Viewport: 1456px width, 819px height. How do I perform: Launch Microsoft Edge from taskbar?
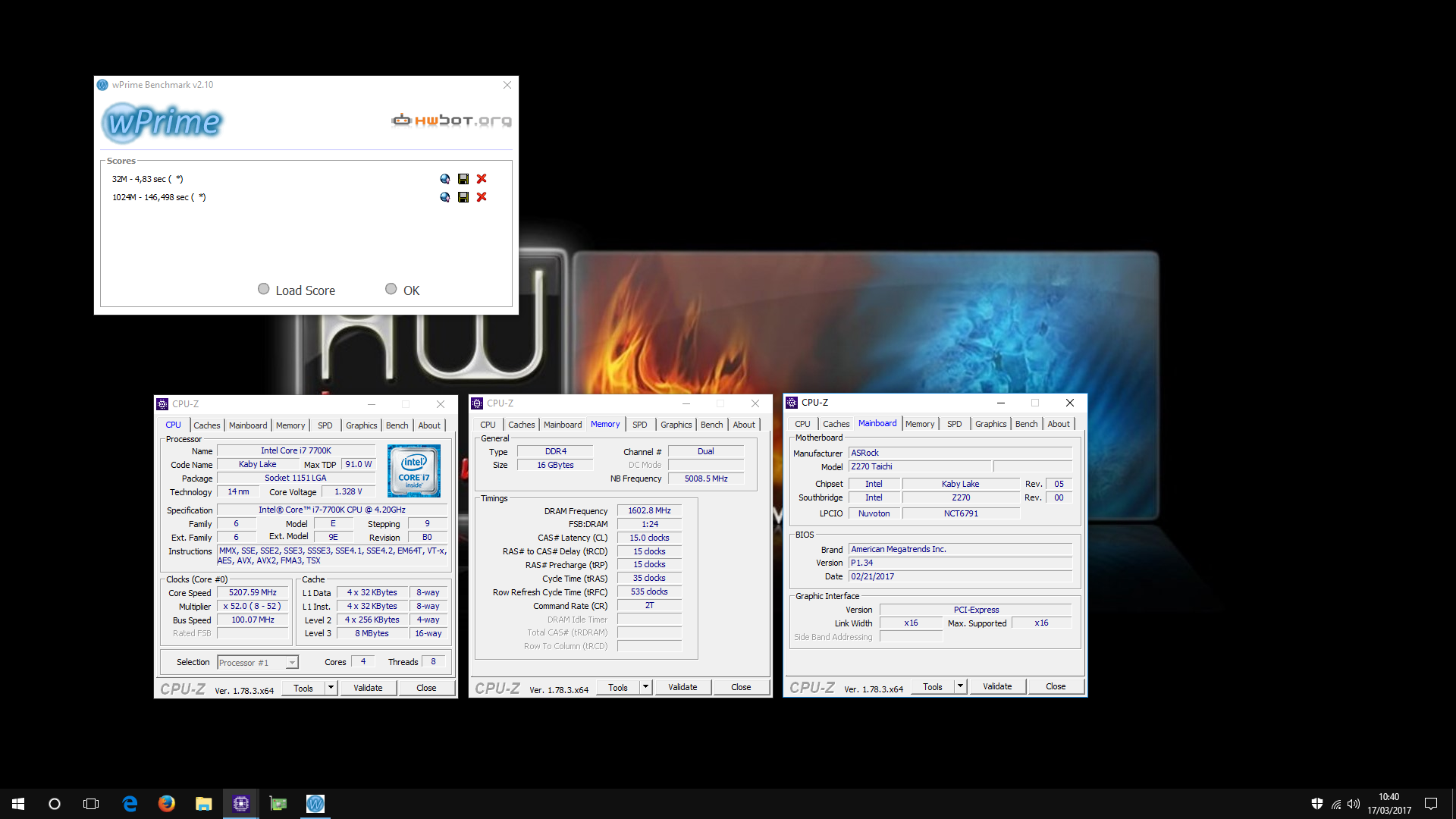coord(130,804)
